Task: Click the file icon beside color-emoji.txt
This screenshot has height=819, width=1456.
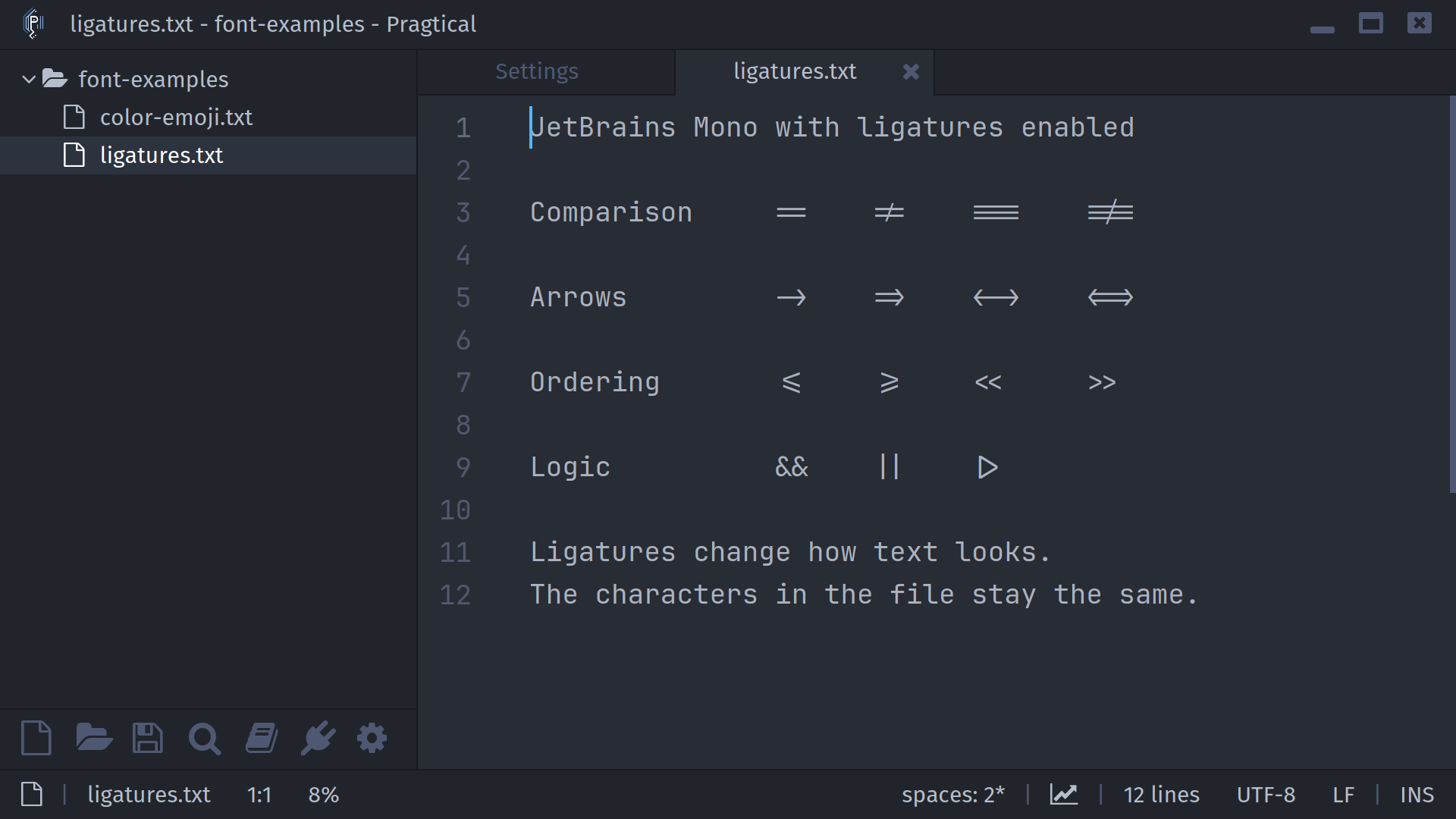Action: pos(74,117)
